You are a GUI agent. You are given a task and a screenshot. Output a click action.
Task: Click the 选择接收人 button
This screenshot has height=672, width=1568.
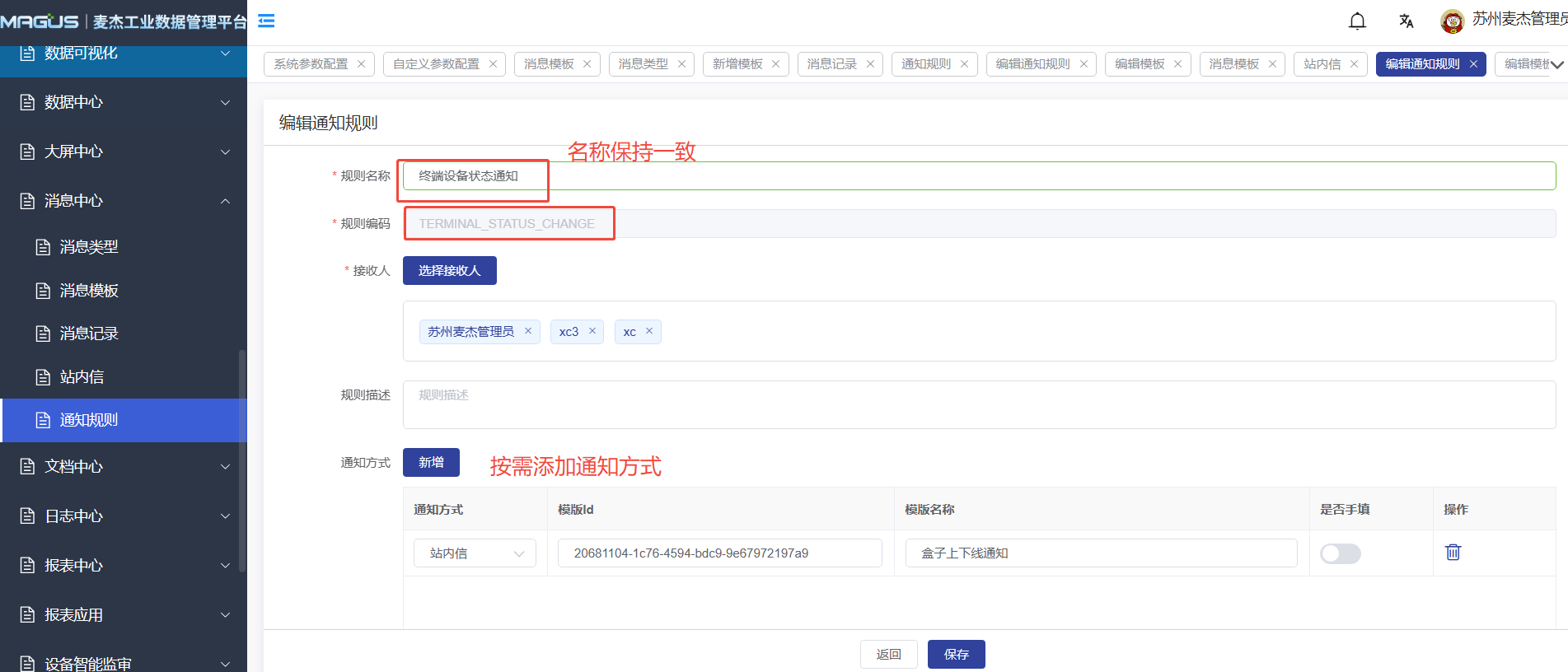point(449,271)
